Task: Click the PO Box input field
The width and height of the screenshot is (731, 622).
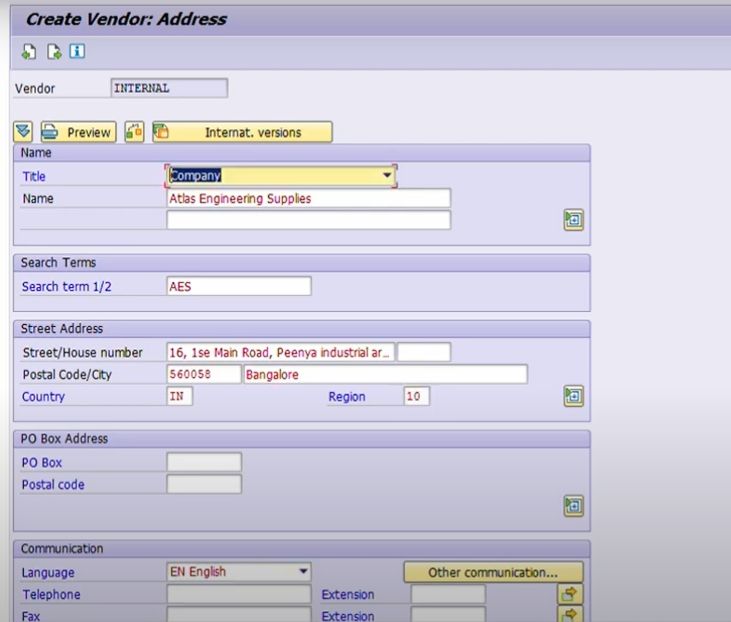Action: pyautogui.click(x=204, y=462)
